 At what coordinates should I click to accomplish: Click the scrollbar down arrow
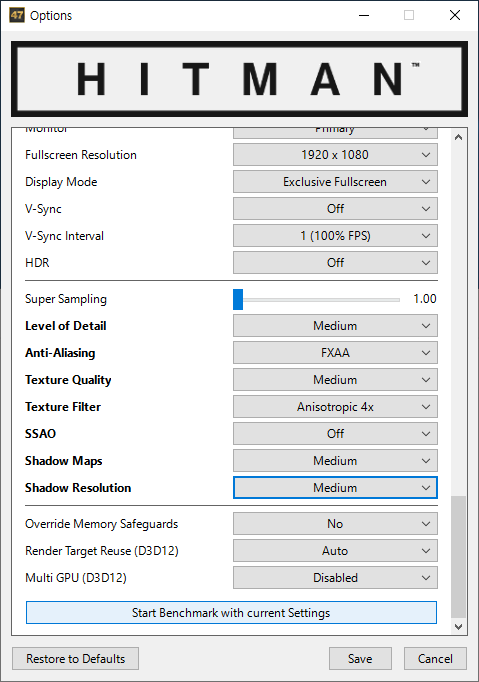pos(458,626)
